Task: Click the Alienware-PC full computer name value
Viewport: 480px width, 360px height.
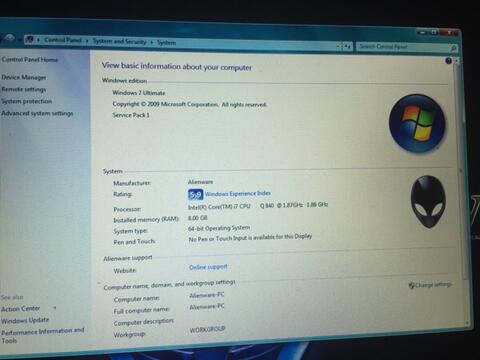Action: click(x=207, y=307)
